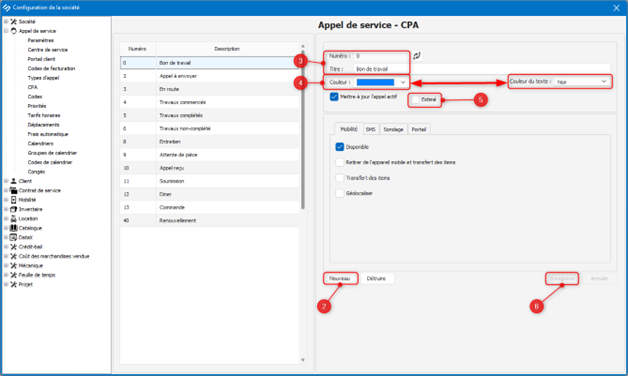This screenshot has height=376, width=628.
Task: Expand the Société tree node
Action: tap(6, 22)
